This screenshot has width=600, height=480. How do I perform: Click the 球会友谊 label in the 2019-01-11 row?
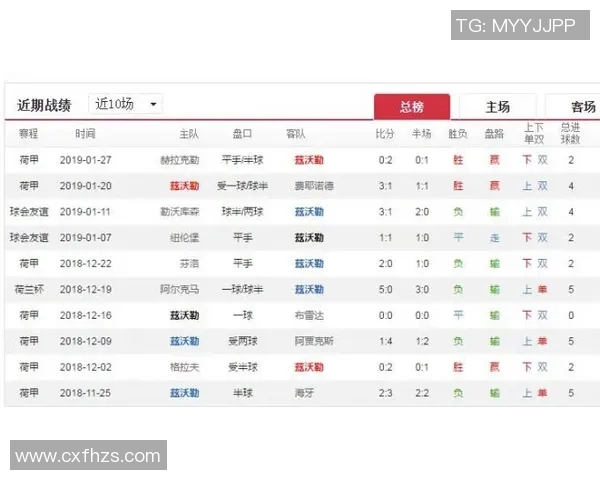pyautogui.click(x=29, y=212)
